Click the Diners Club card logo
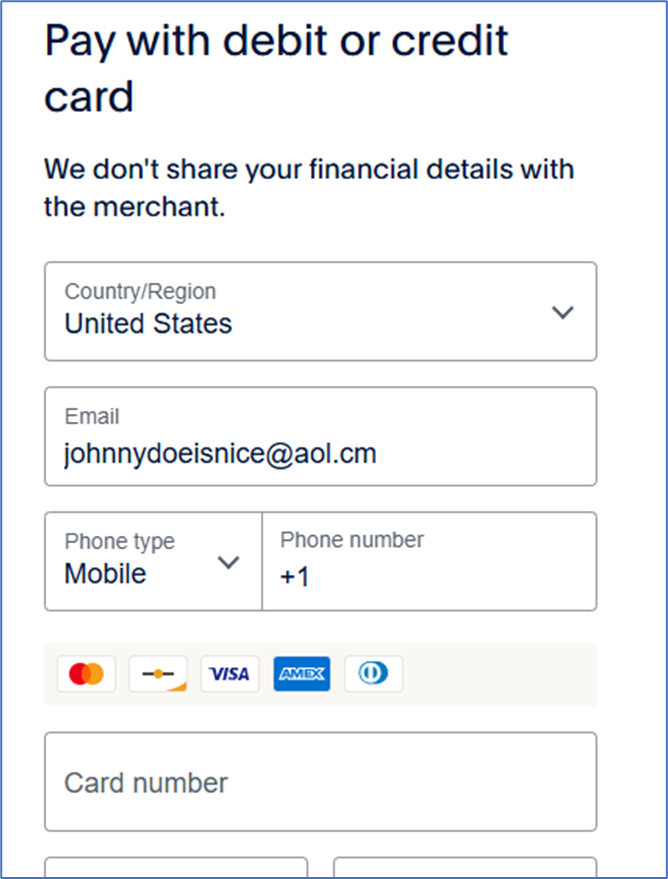Viewport: 668px width, 879px height. 373,675
